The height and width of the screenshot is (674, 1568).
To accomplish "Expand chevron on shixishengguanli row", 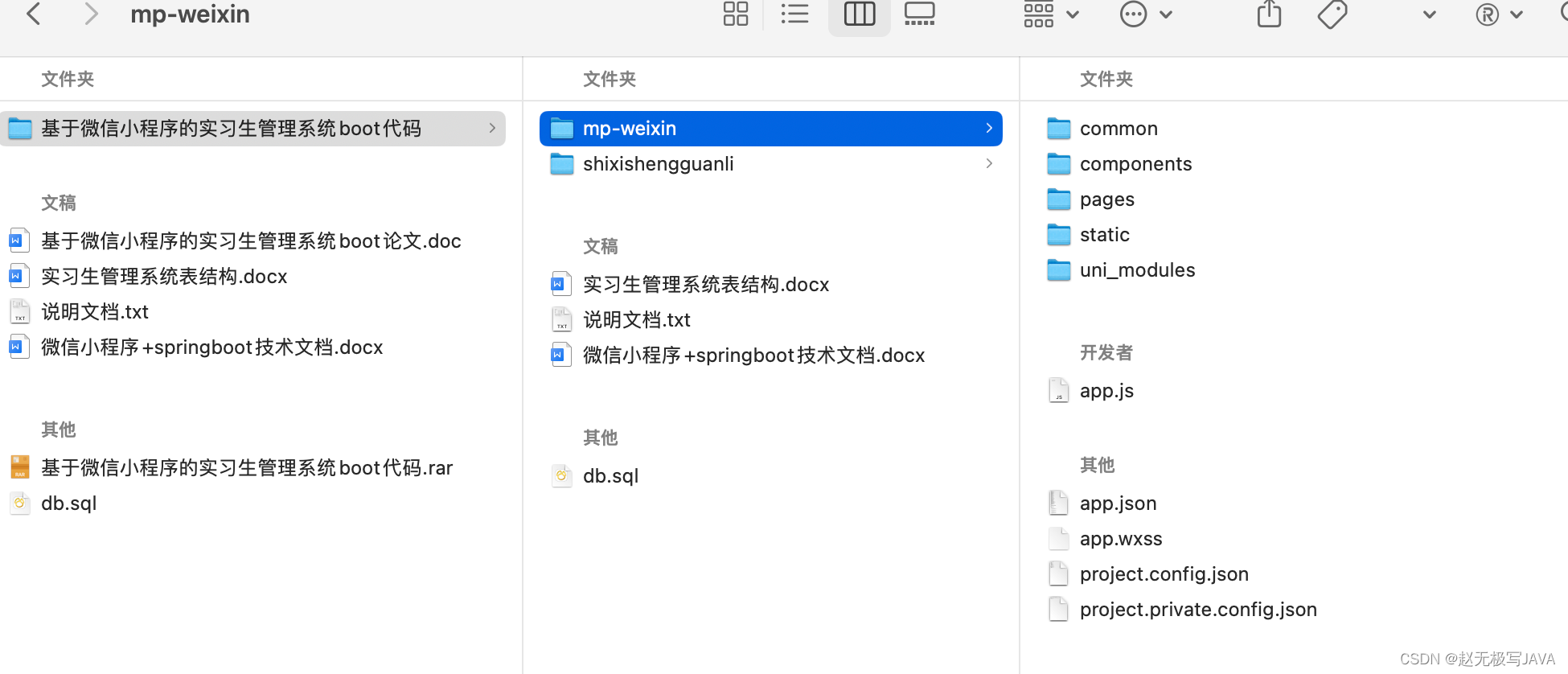I will [989, 164].
